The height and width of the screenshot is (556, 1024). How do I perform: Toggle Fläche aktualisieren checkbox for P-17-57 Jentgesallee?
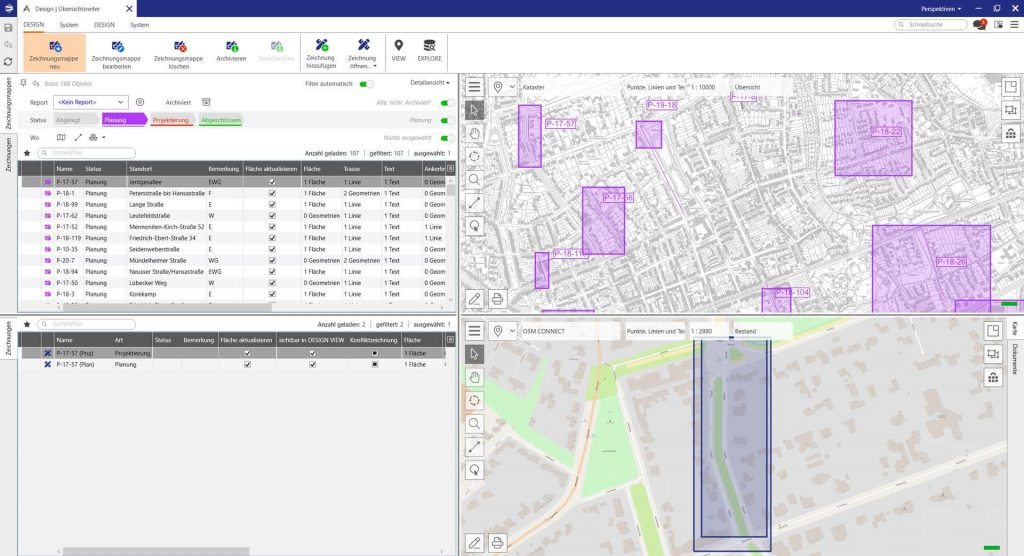coord(272,182)
